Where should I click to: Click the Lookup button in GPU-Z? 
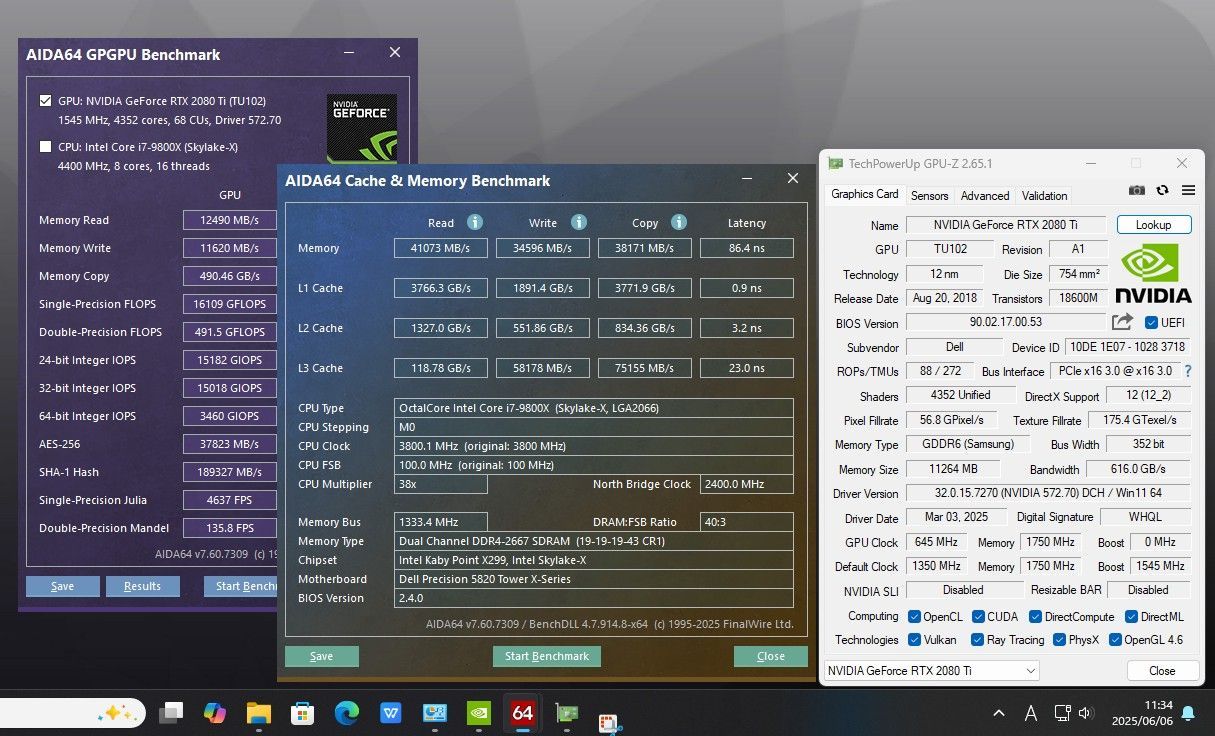[x=1153, y=225]
